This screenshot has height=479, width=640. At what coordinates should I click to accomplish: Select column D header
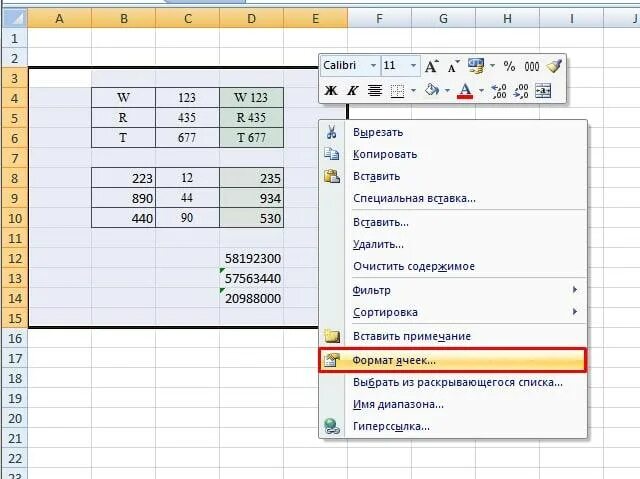251,18
